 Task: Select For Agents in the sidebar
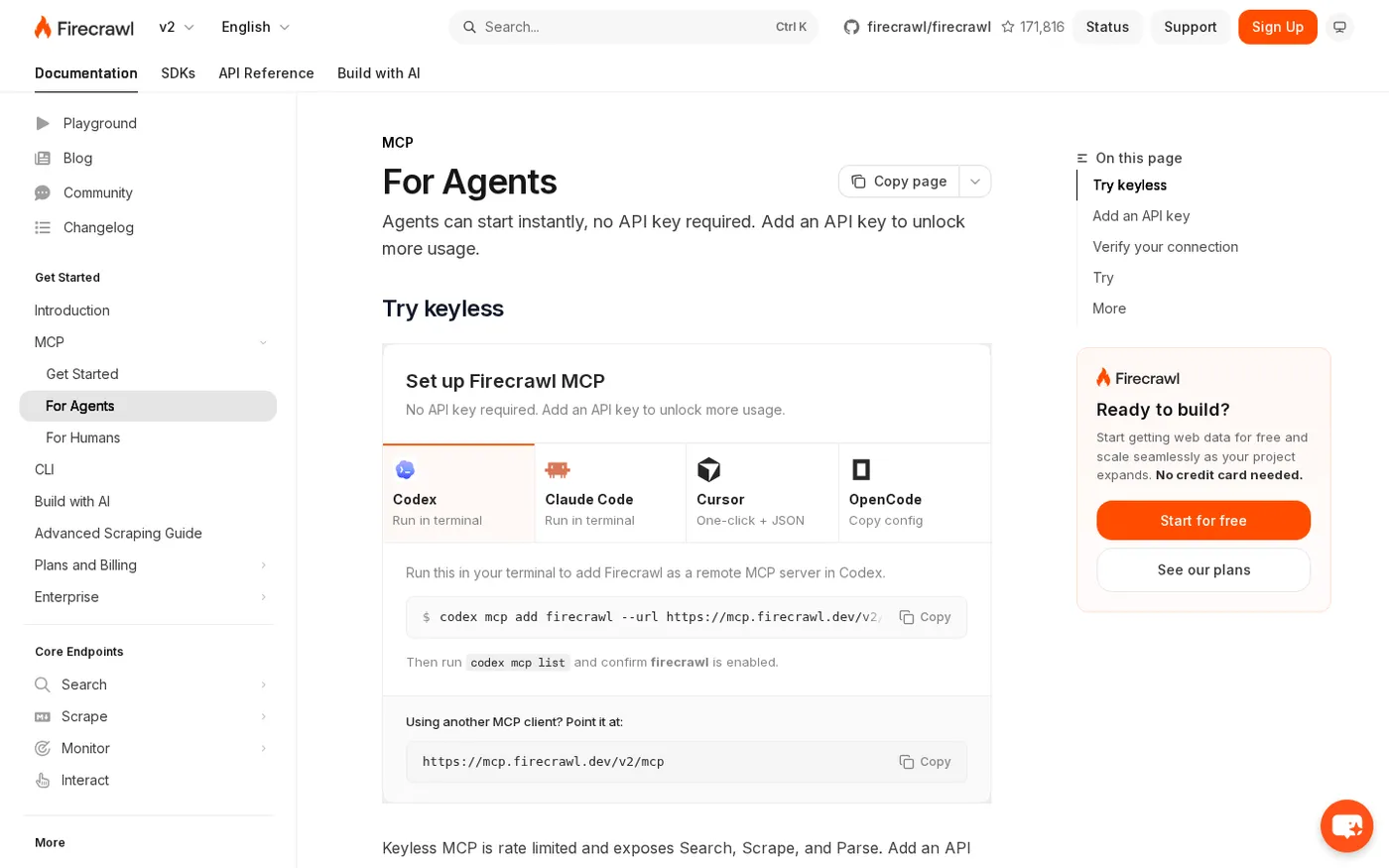pos(148,406)
